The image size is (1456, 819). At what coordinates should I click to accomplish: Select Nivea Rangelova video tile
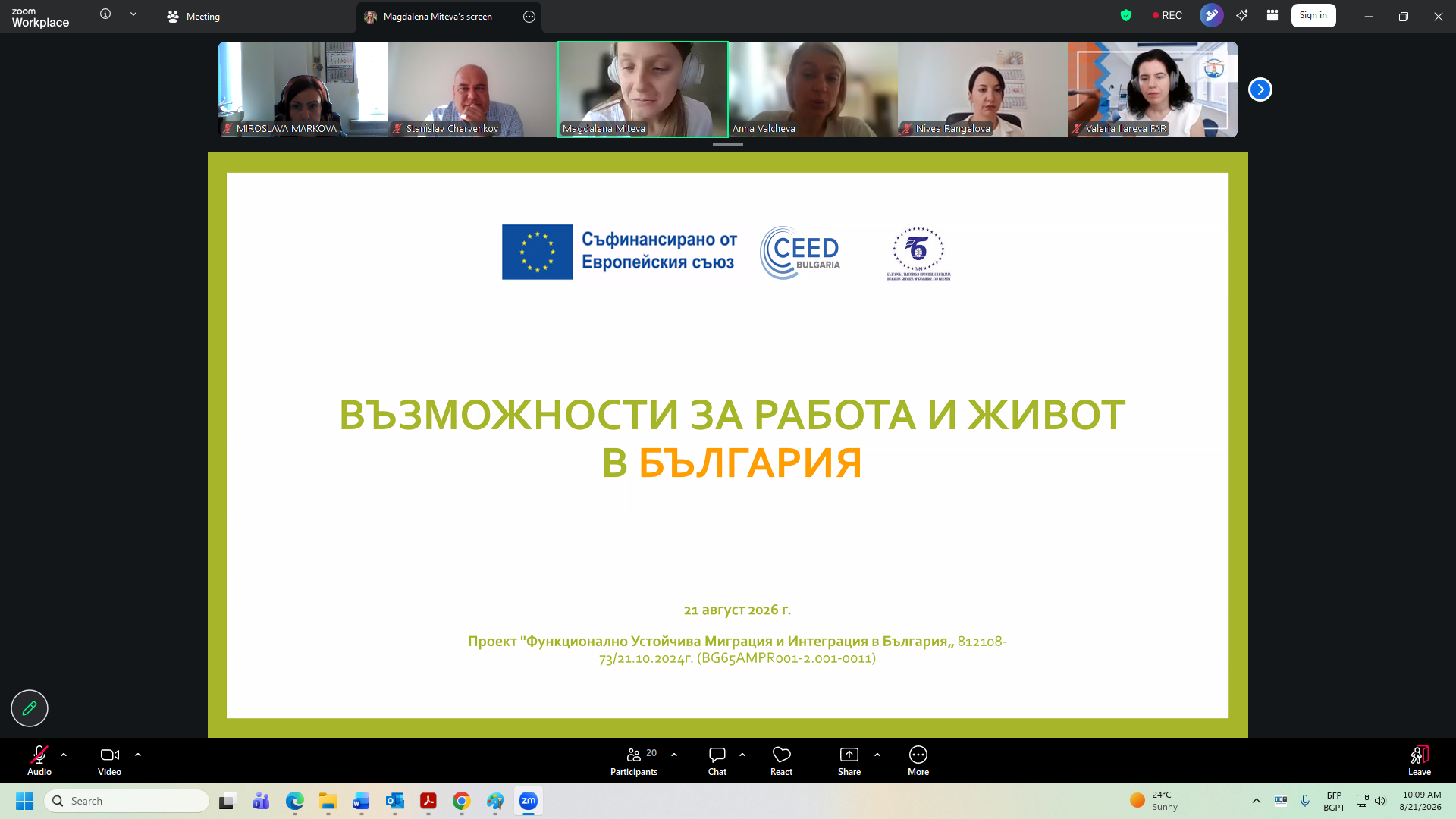pyautogui.click(x=983, y=89)
